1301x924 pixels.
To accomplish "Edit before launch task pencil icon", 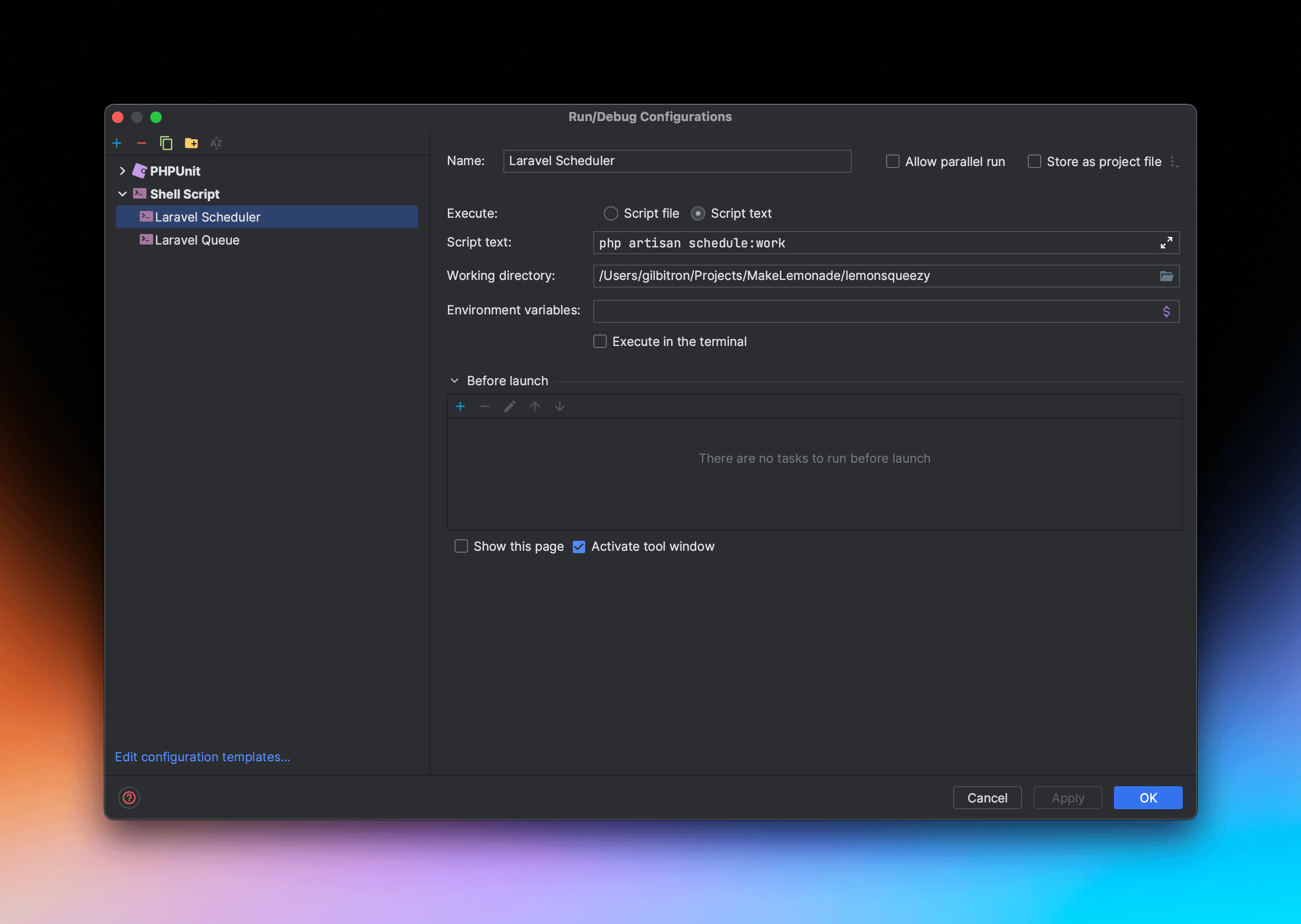I will (x=510, y=406).
